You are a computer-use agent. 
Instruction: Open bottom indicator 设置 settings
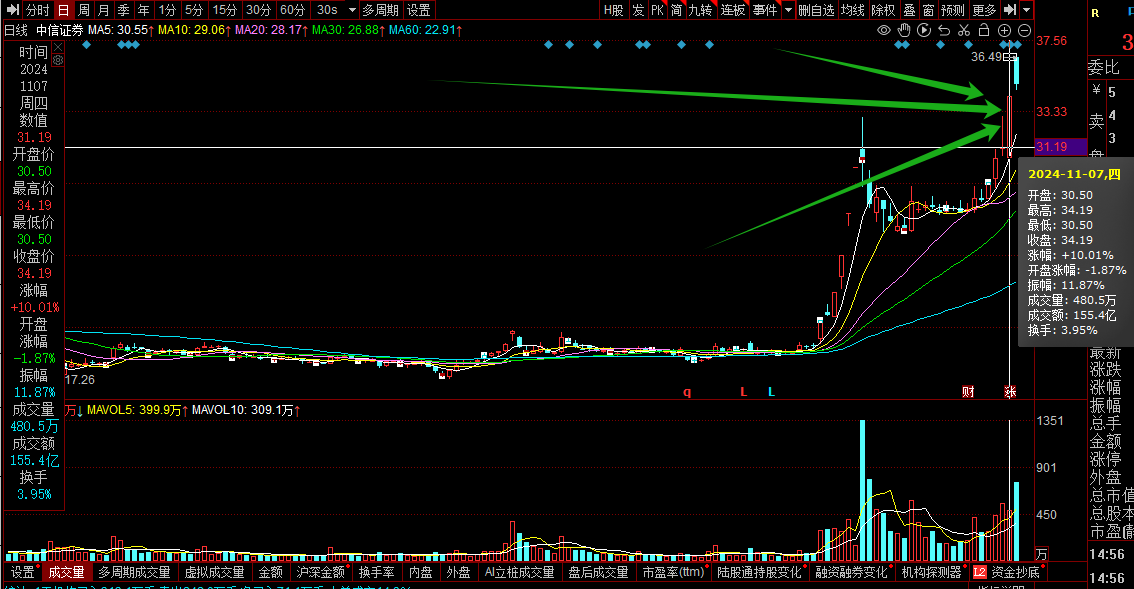[22, 572]
